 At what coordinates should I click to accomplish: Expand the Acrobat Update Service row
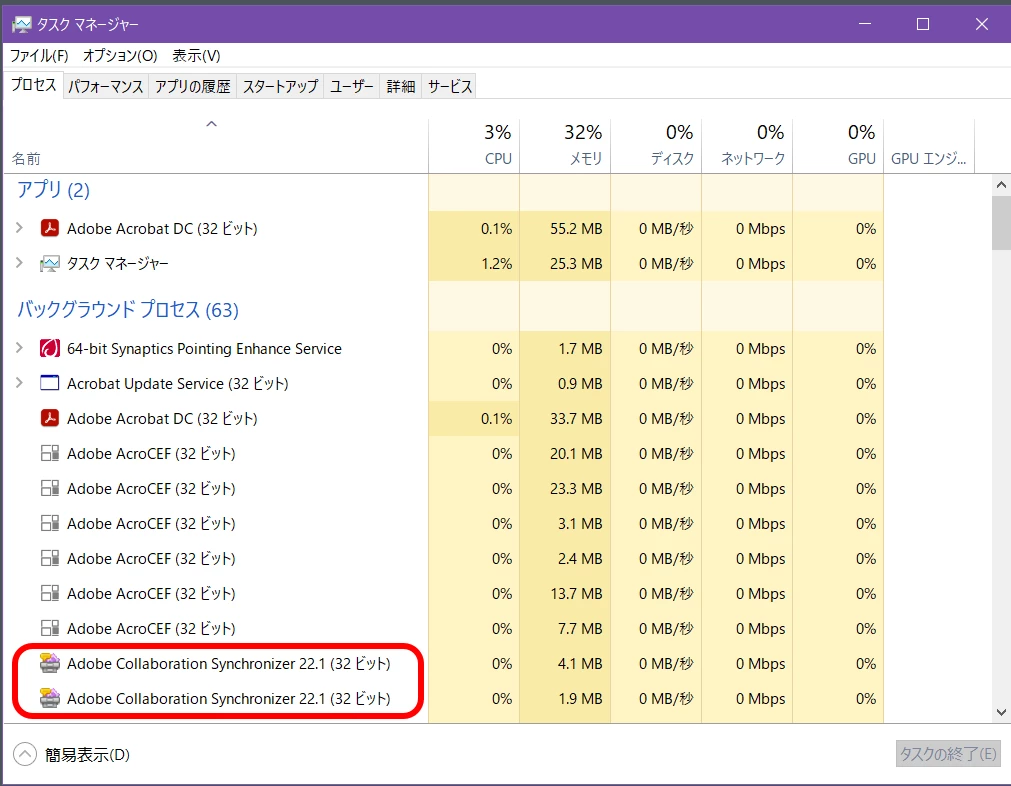point(19,382)
